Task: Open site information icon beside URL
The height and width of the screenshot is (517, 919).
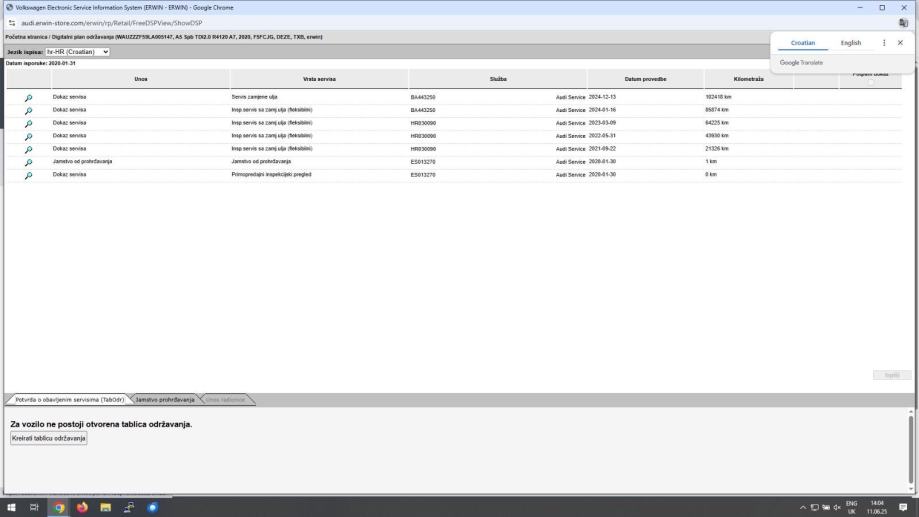Action: [12, 23]
